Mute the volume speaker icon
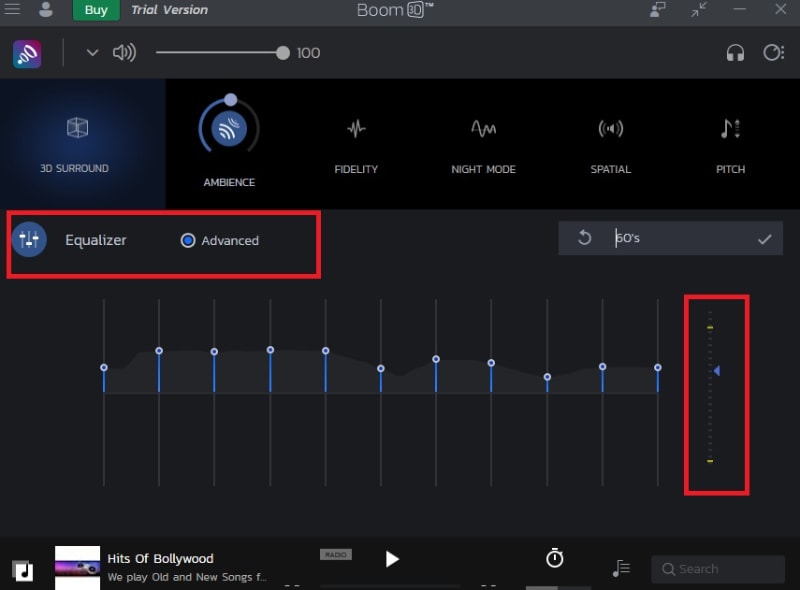 (x=124, y=53)
